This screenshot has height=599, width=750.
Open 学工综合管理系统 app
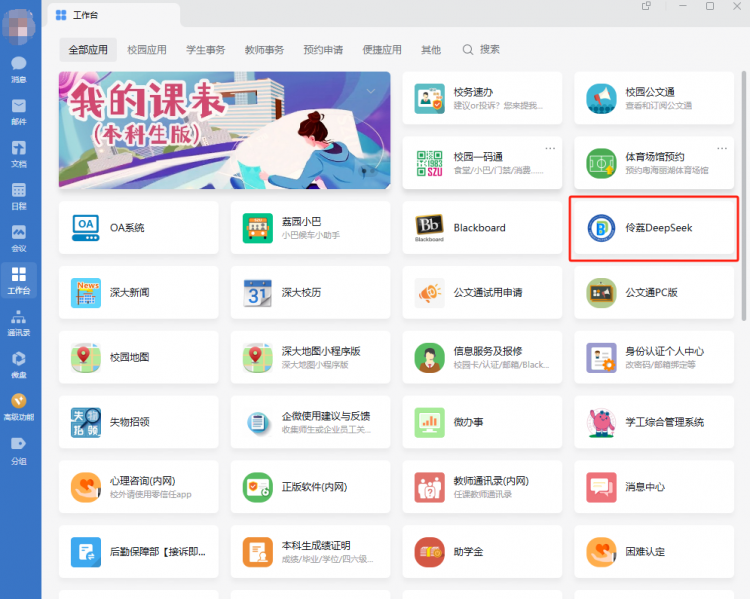click(x=654, y=422)
